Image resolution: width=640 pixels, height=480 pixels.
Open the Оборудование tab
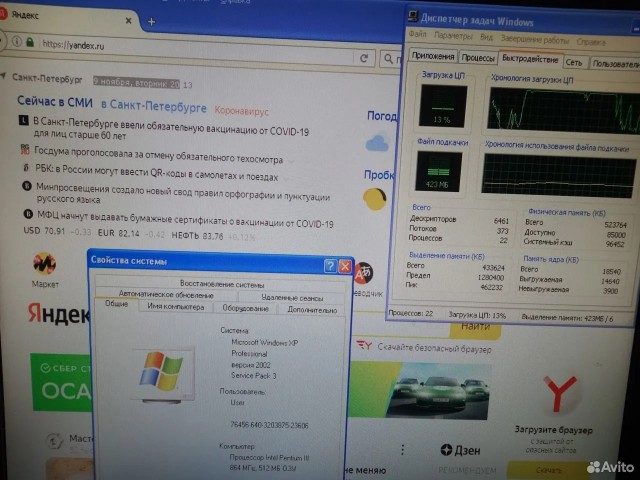(x=245, y=309)
